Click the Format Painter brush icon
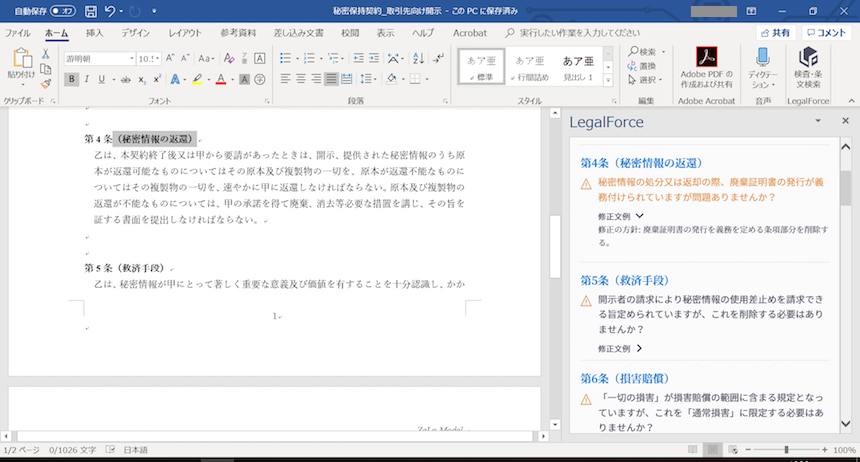The height and width of the screenshot is (462, 860). point(46,84)
